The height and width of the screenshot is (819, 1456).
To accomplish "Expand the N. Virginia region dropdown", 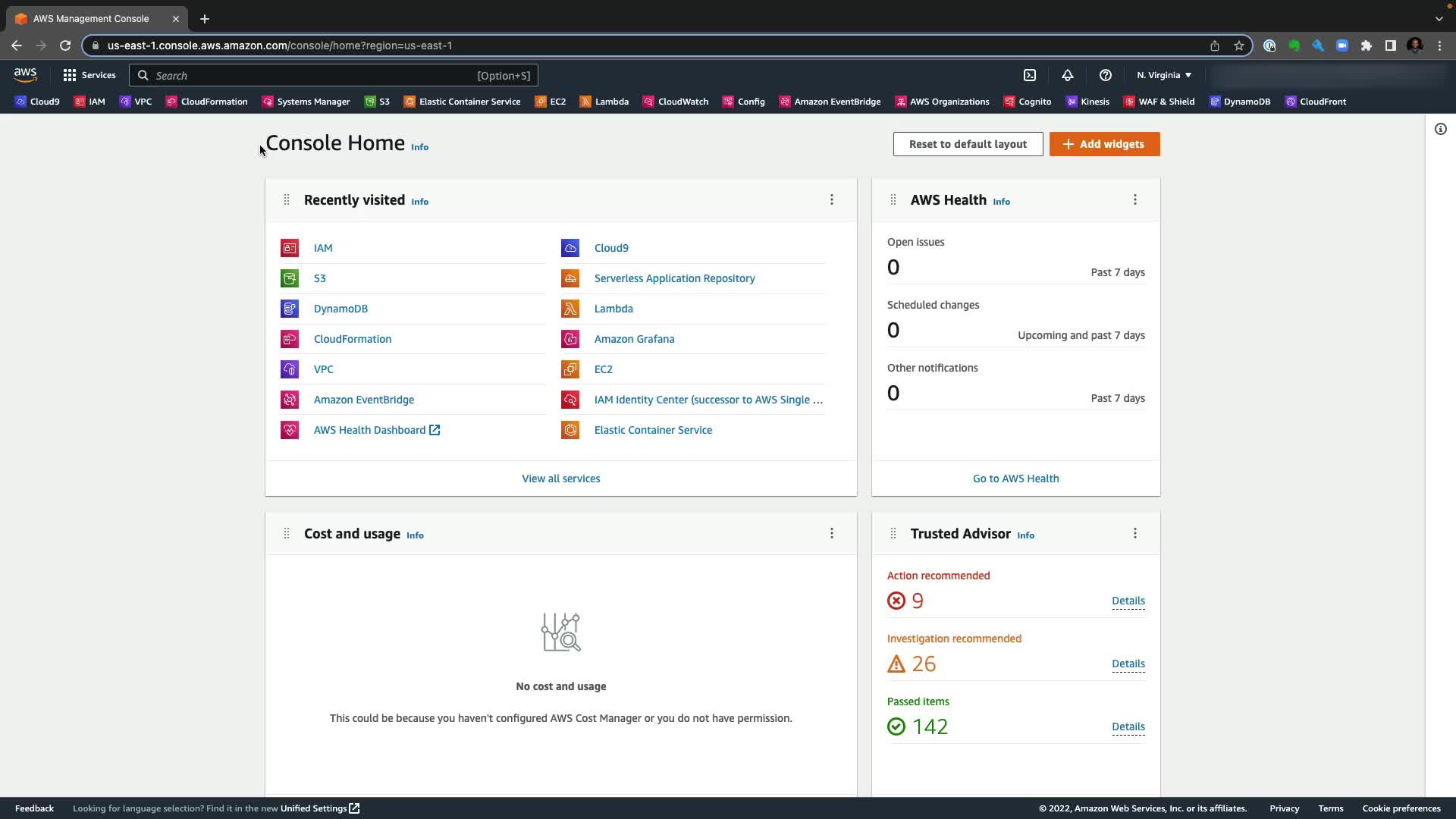I will tap(1164, 75).
